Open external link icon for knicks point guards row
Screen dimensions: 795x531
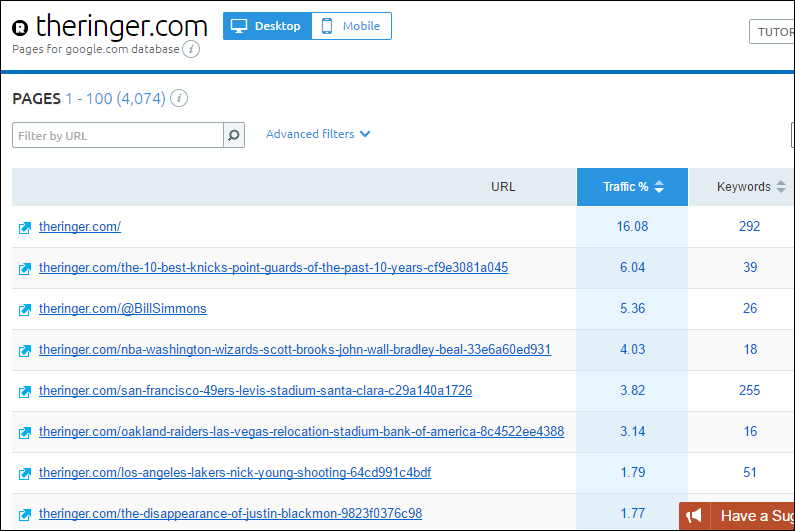click(x=25, y=269)
